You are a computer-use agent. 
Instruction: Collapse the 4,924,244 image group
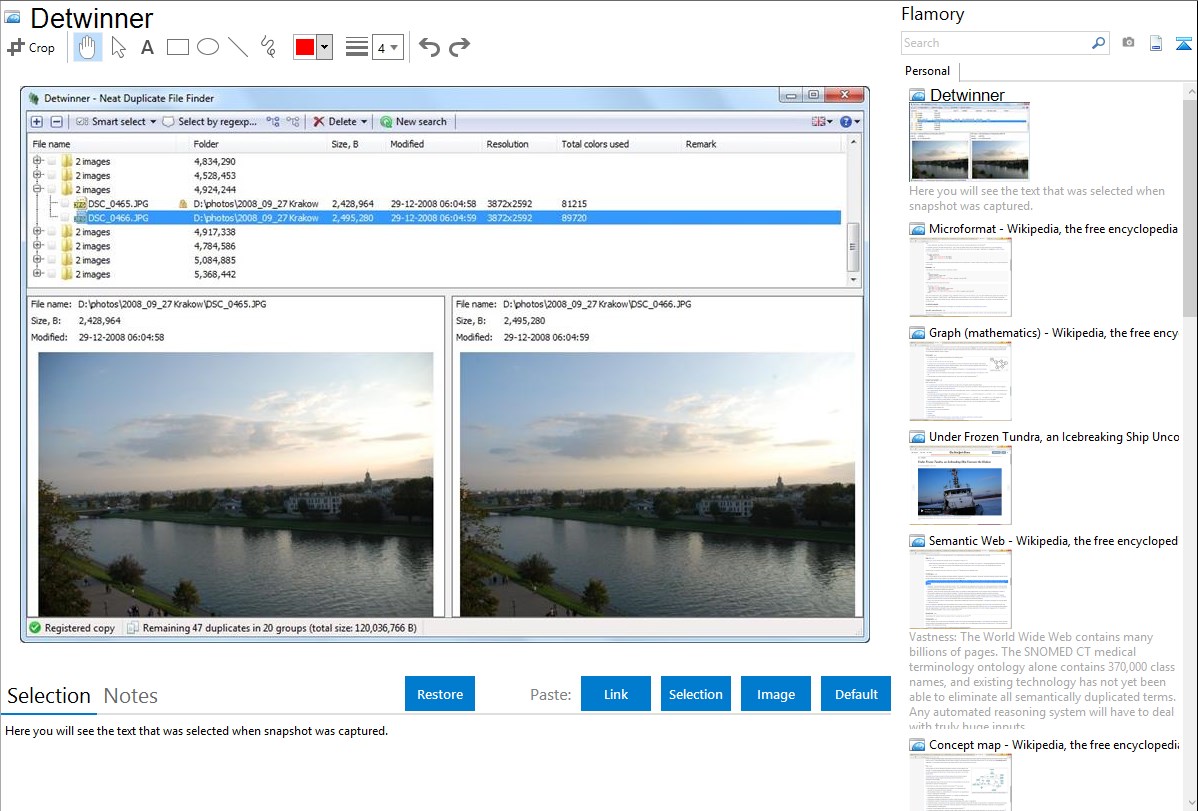[x=37, y=189]
